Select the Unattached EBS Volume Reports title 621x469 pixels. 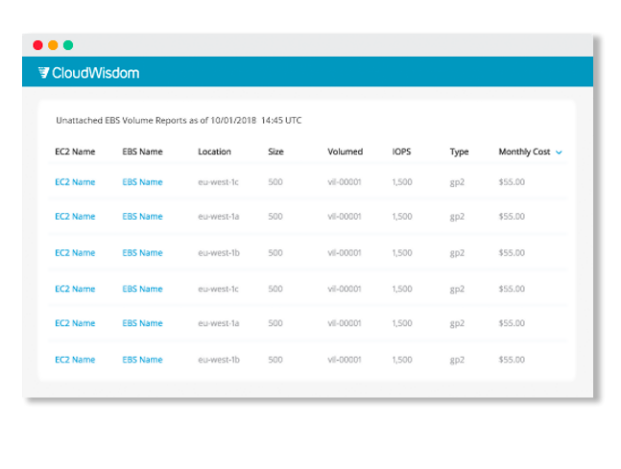coord(179,120)
